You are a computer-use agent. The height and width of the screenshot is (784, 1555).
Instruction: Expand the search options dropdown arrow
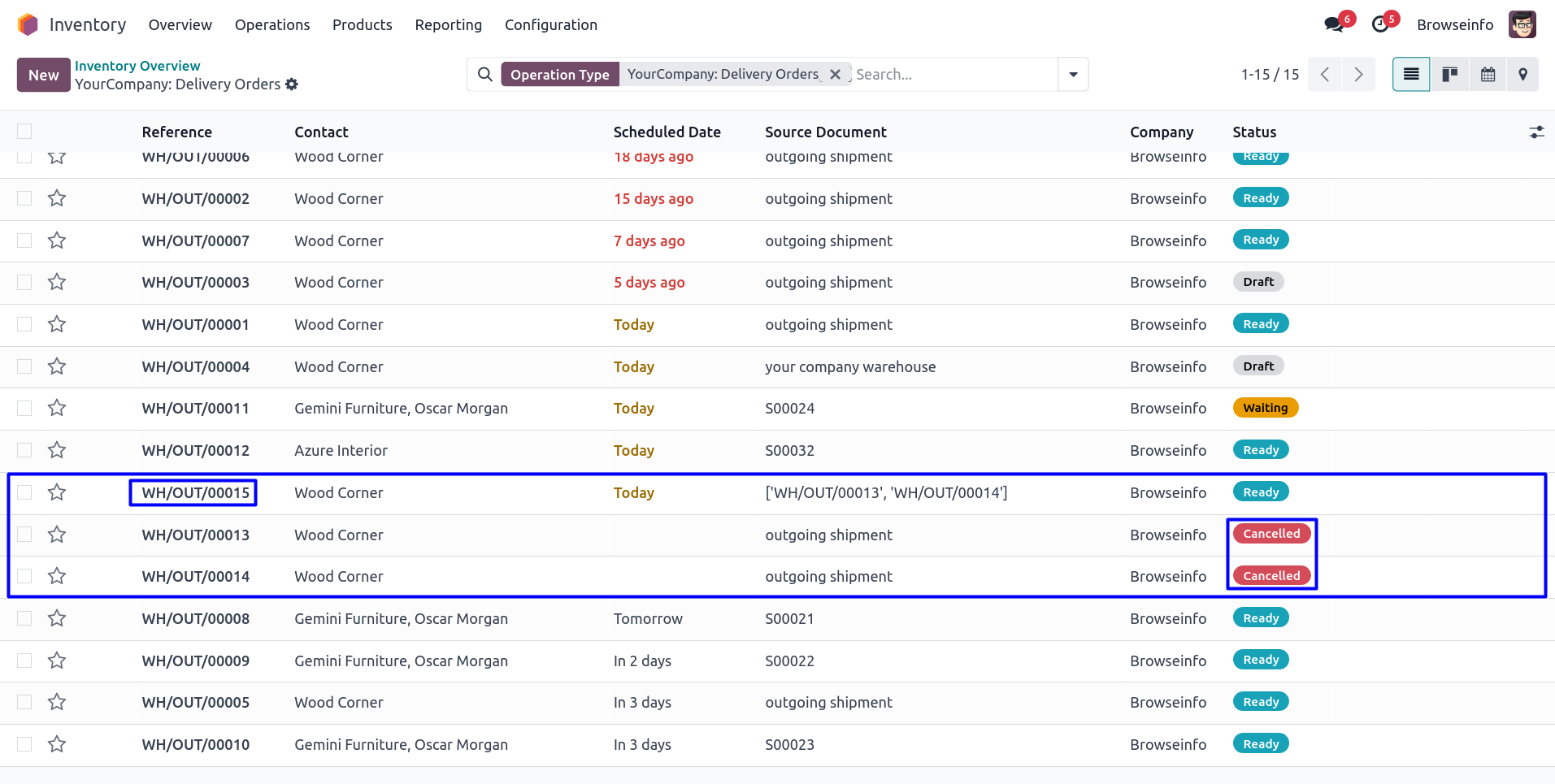(x=1073, y=75)
